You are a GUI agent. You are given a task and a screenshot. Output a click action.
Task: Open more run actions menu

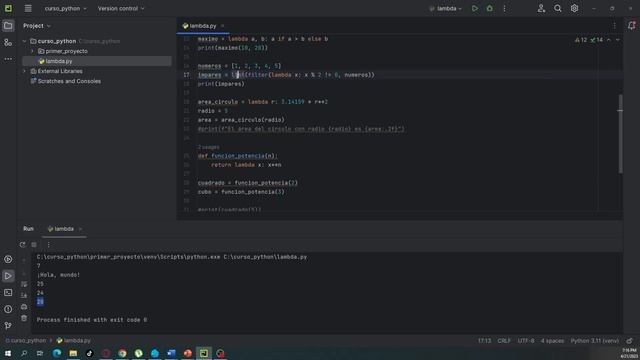(x=504, y=8)
